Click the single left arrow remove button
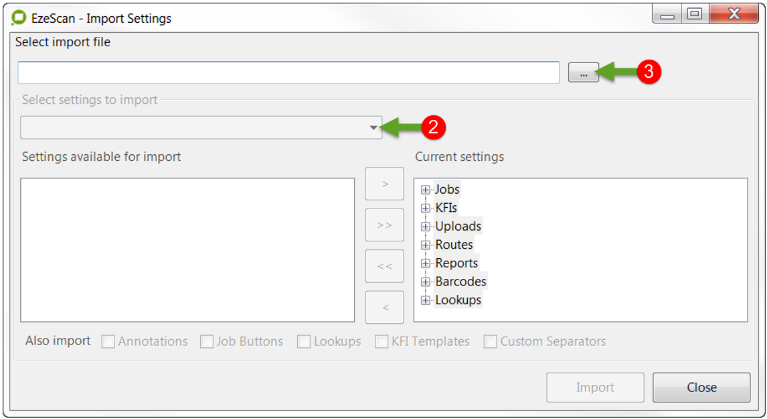Viewport: 767px width, 419px height. (385, 307)
